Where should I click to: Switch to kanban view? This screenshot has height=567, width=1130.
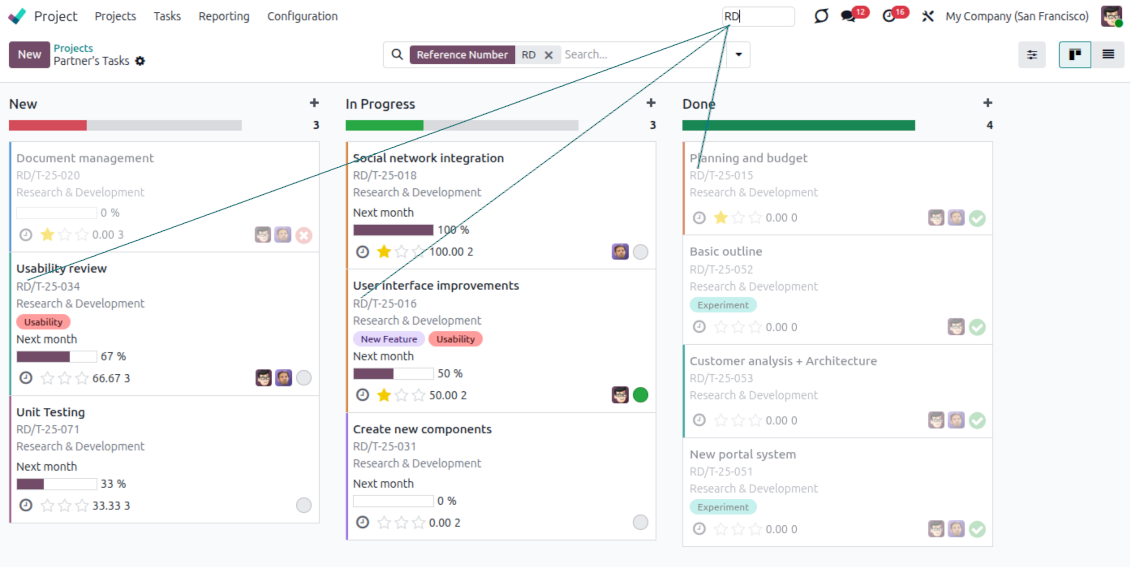pyautogui.click(x=1075, y=54)
